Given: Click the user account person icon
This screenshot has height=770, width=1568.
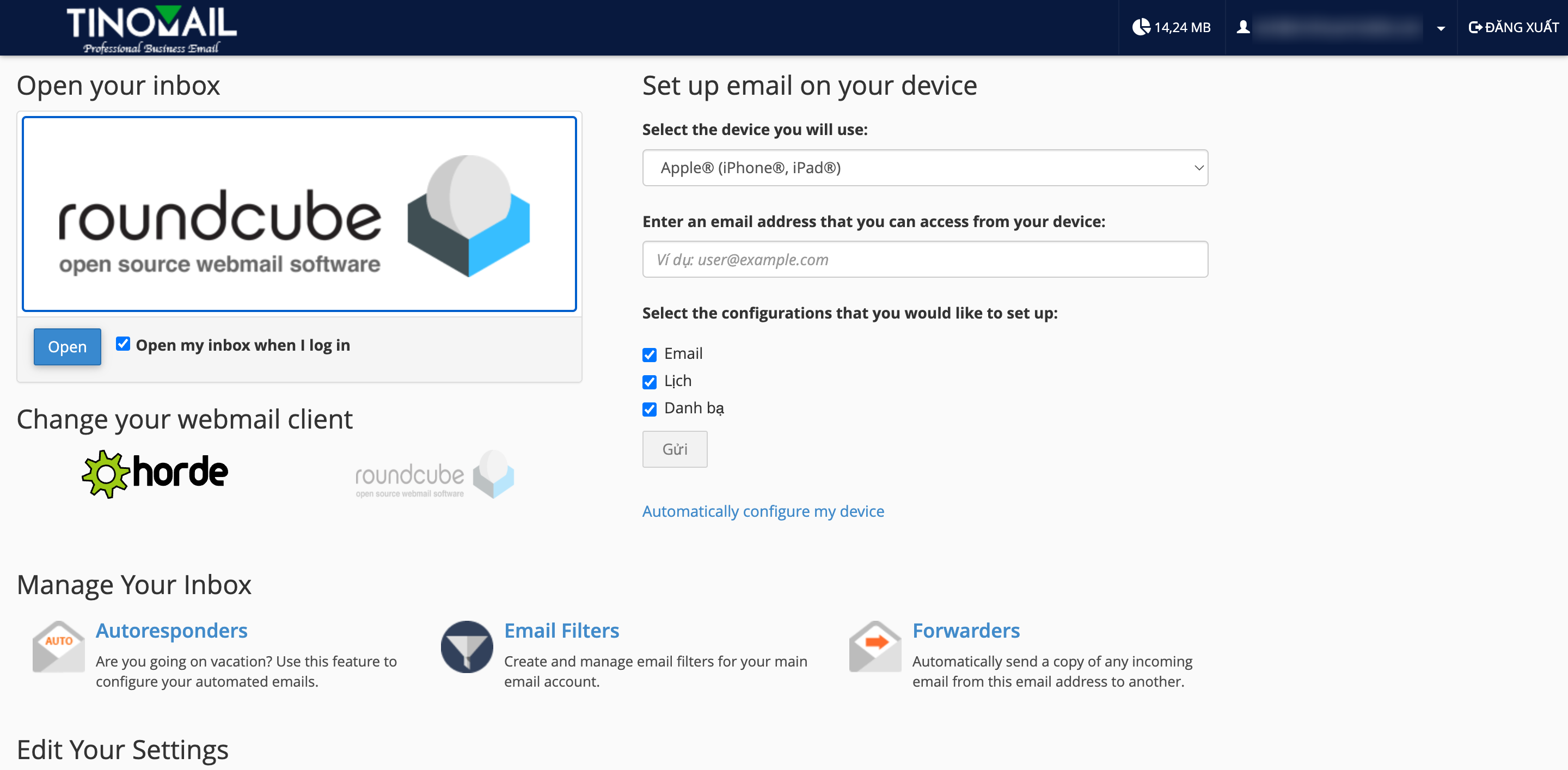Looking at the screenshot, I should (x=1243, y=27).
